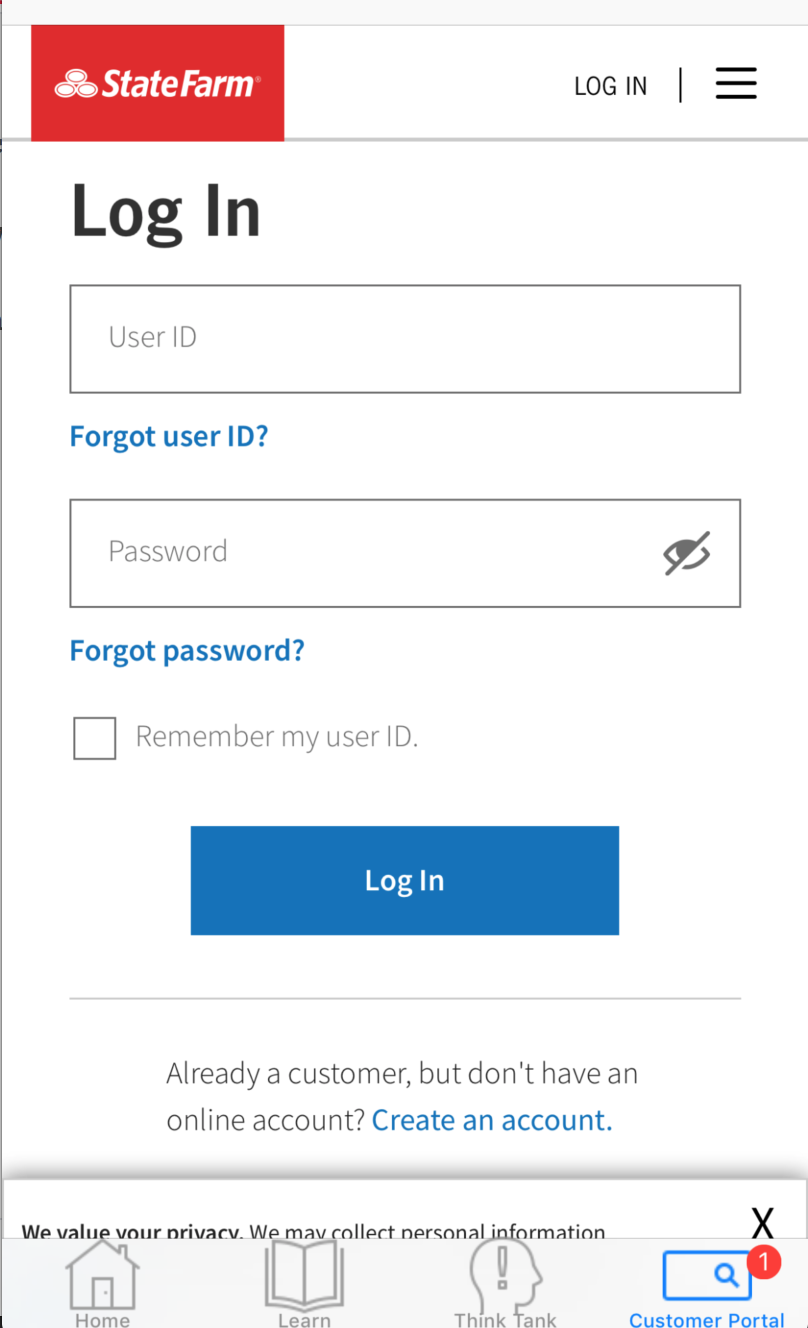Tap the red notification badge
This screenshot has height=1328, width=808.
[764, 1262]
